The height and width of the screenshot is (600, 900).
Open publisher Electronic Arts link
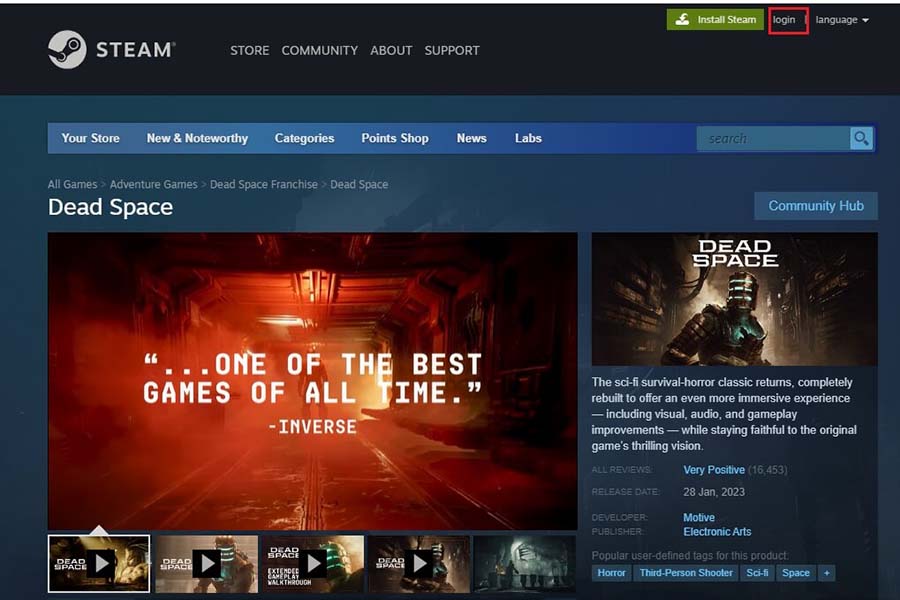717,532
